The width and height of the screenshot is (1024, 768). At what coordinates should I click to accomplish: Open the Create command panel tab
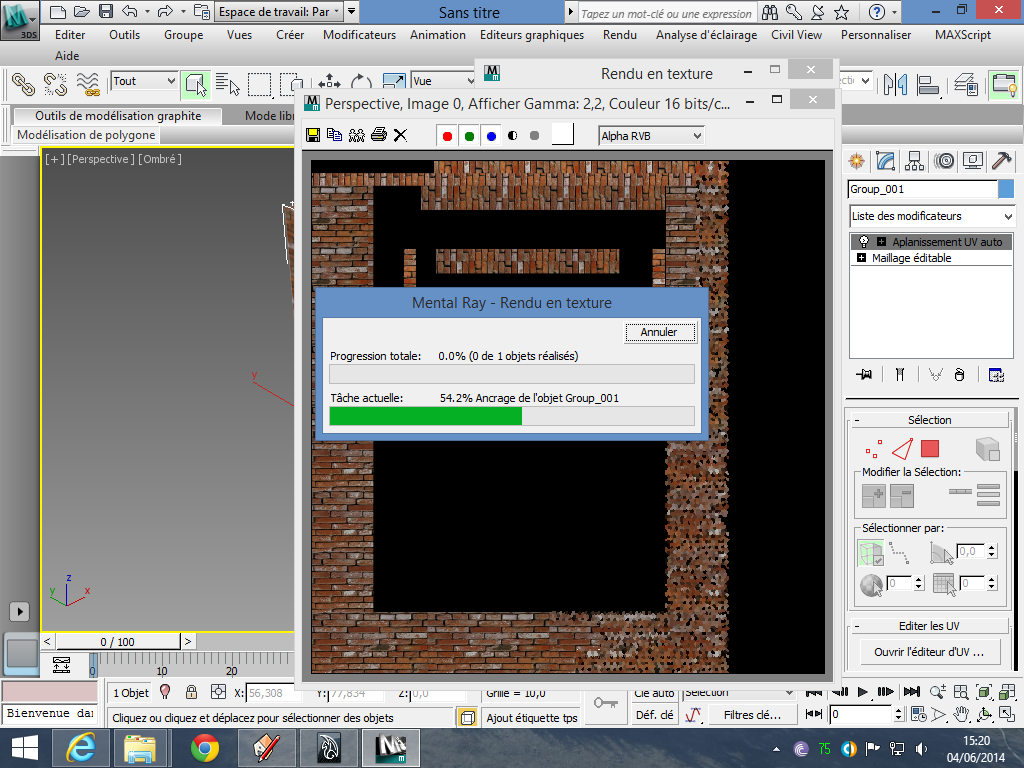point(857,161)
